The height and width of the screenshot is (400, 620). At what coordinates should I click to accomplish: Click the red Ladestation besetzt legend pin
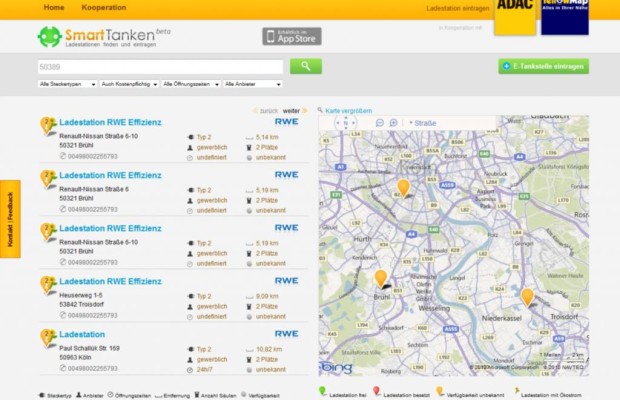376,391
